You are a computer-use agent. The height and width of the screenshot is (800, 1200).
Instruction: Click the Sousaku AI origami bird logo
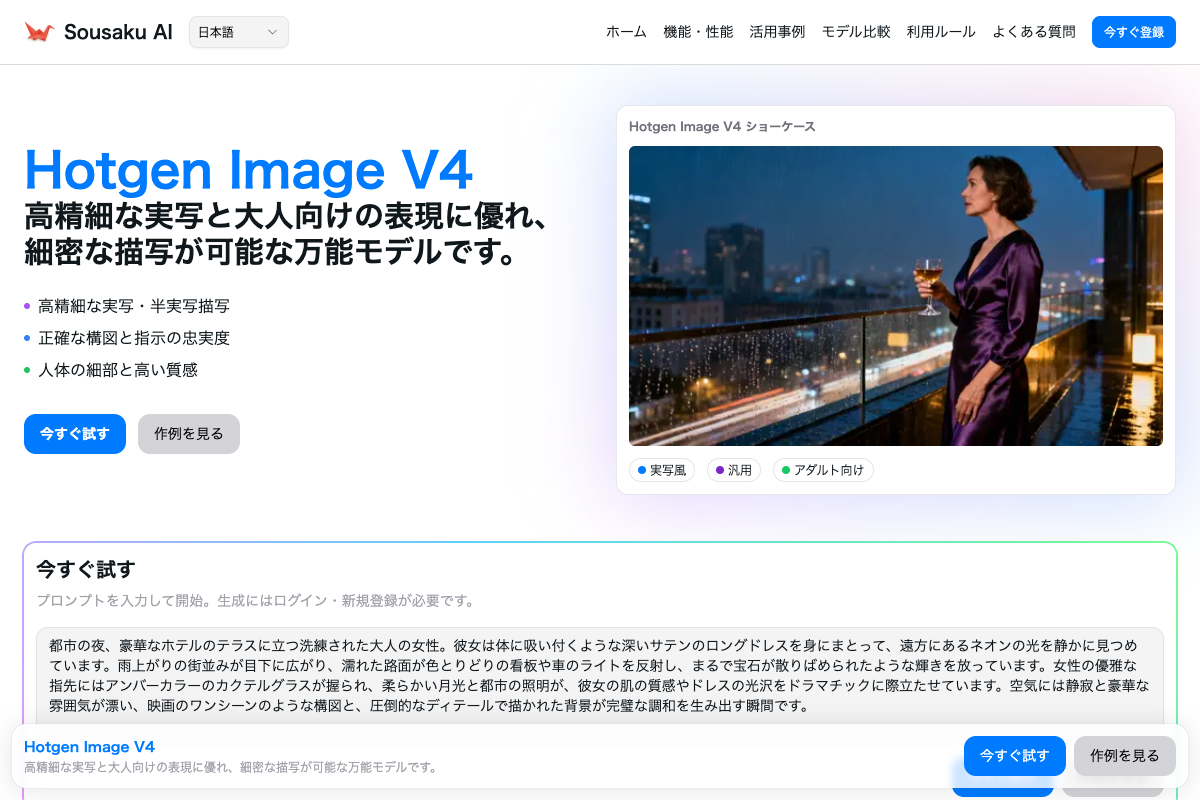click(39, 32)
